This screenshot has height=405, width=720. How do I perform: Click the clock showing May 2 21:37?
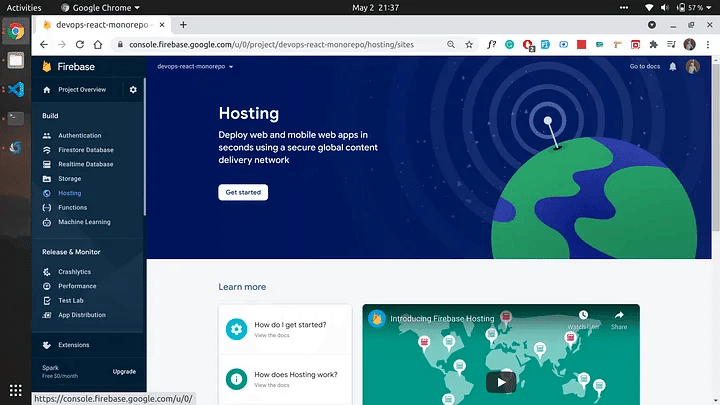[x=375, y=8]
